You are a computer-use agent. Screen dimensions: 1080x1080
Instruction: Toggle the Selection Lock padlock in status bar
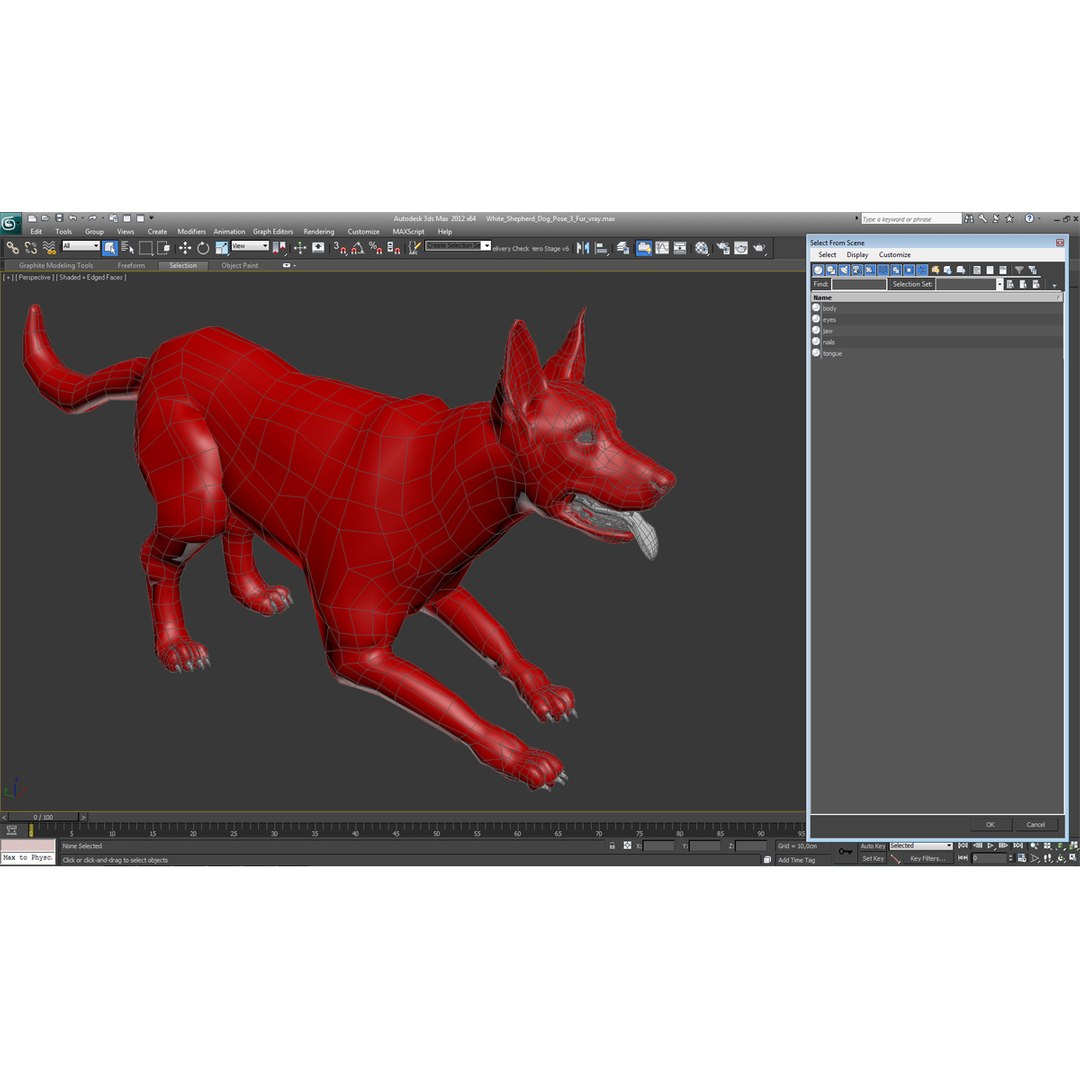[x=612, y=846]
